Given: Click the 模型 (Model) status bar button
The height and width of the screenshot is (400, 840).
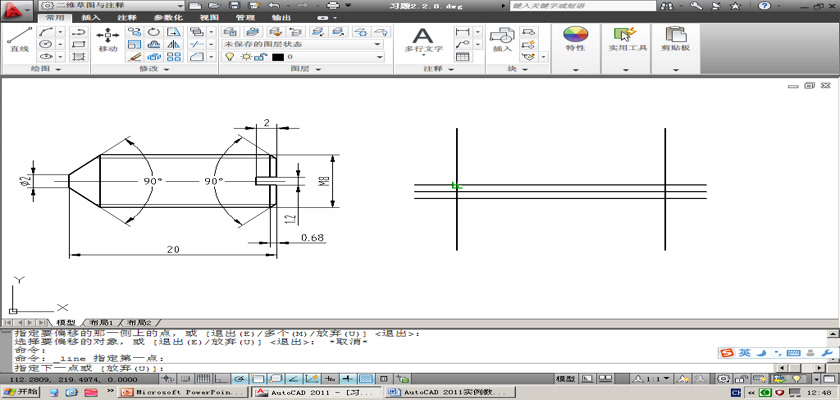Looking at the screenshot, I should [x=566, y=379].
